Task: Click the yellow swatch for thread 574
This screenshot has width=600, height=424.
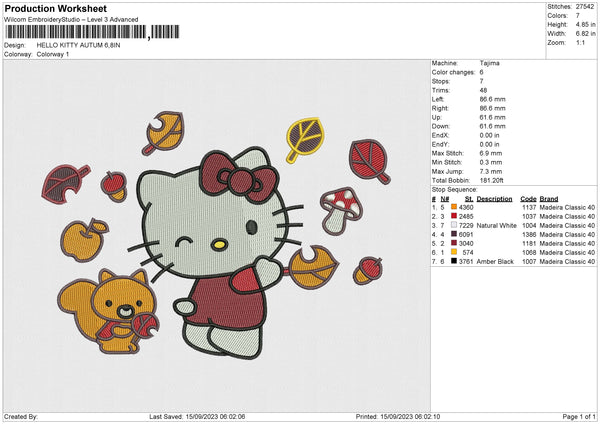Action: (454, 252)
